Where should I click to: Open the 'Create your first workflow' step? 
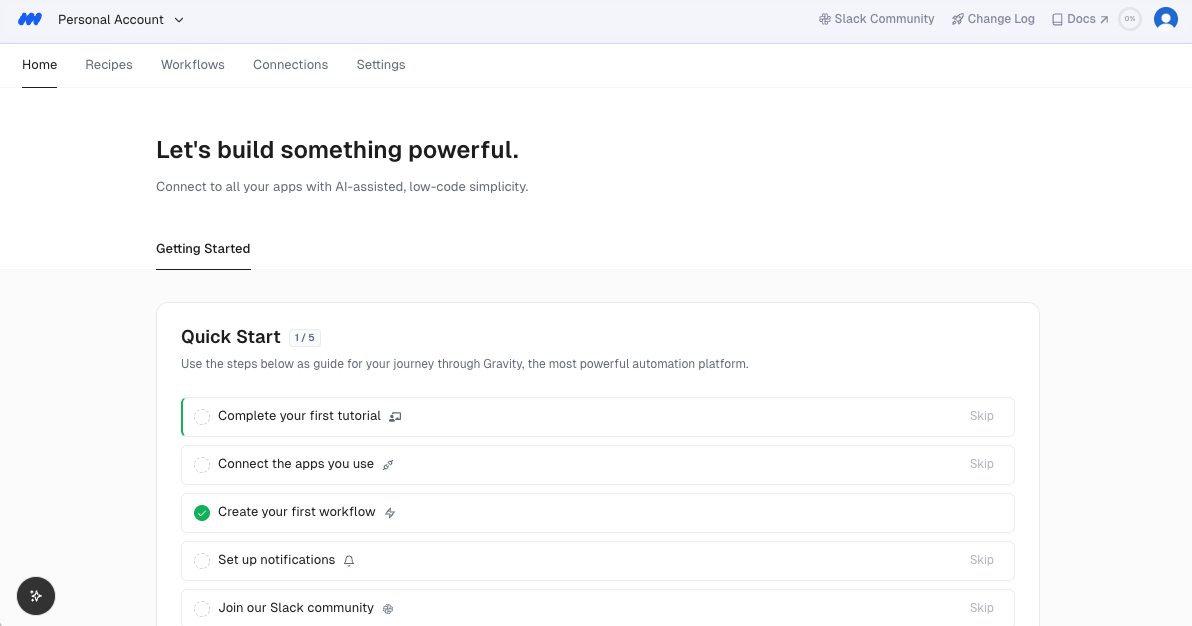pyautogui.click(x=598, y=513)
